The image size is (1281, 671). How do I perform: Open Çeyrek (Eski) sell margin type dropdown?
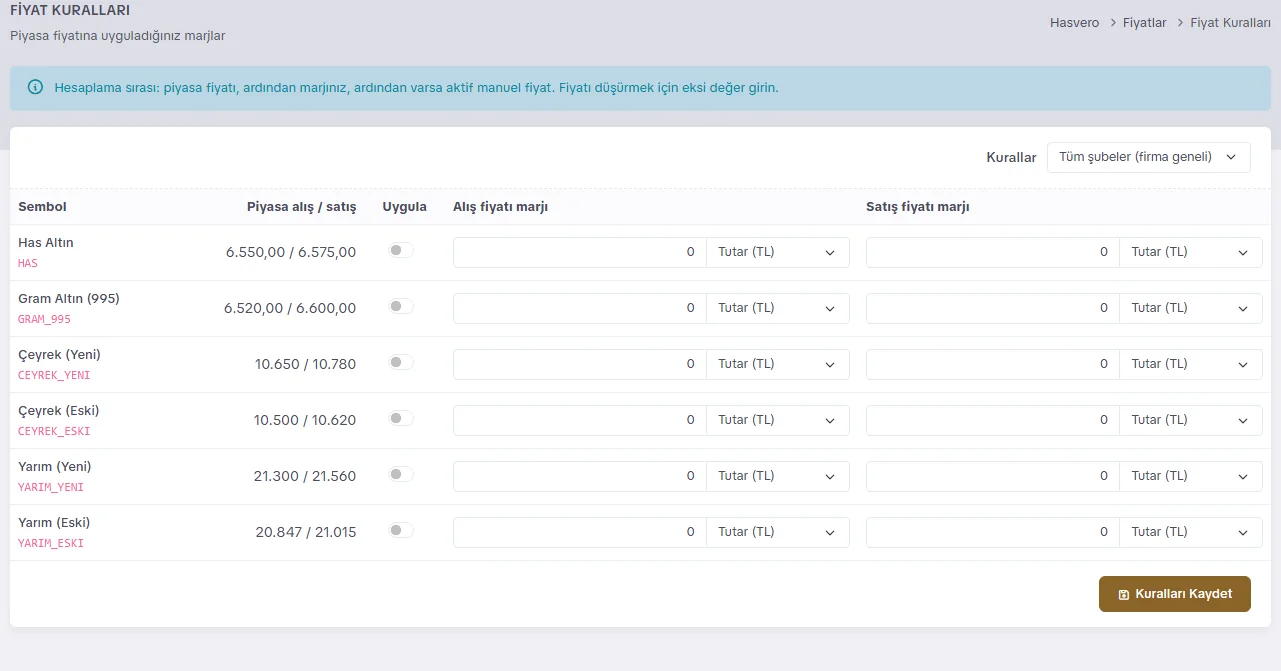(x=1191, y=420)
